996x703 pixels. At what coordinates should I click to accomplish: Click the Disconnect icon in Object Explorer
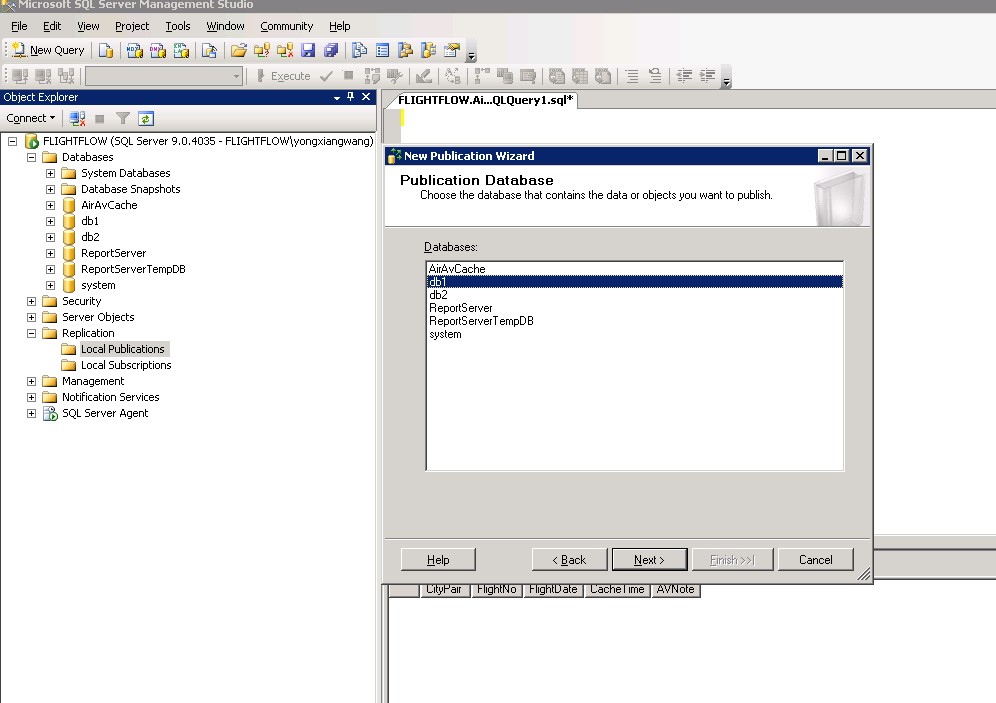pos(77,118)
